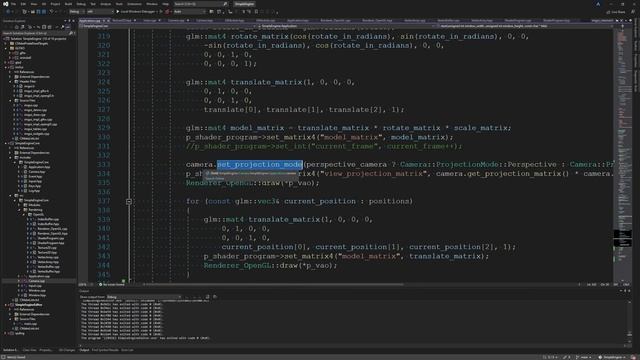Open the Build menu
Screen dimensions: 640x360
click(69, 4)
